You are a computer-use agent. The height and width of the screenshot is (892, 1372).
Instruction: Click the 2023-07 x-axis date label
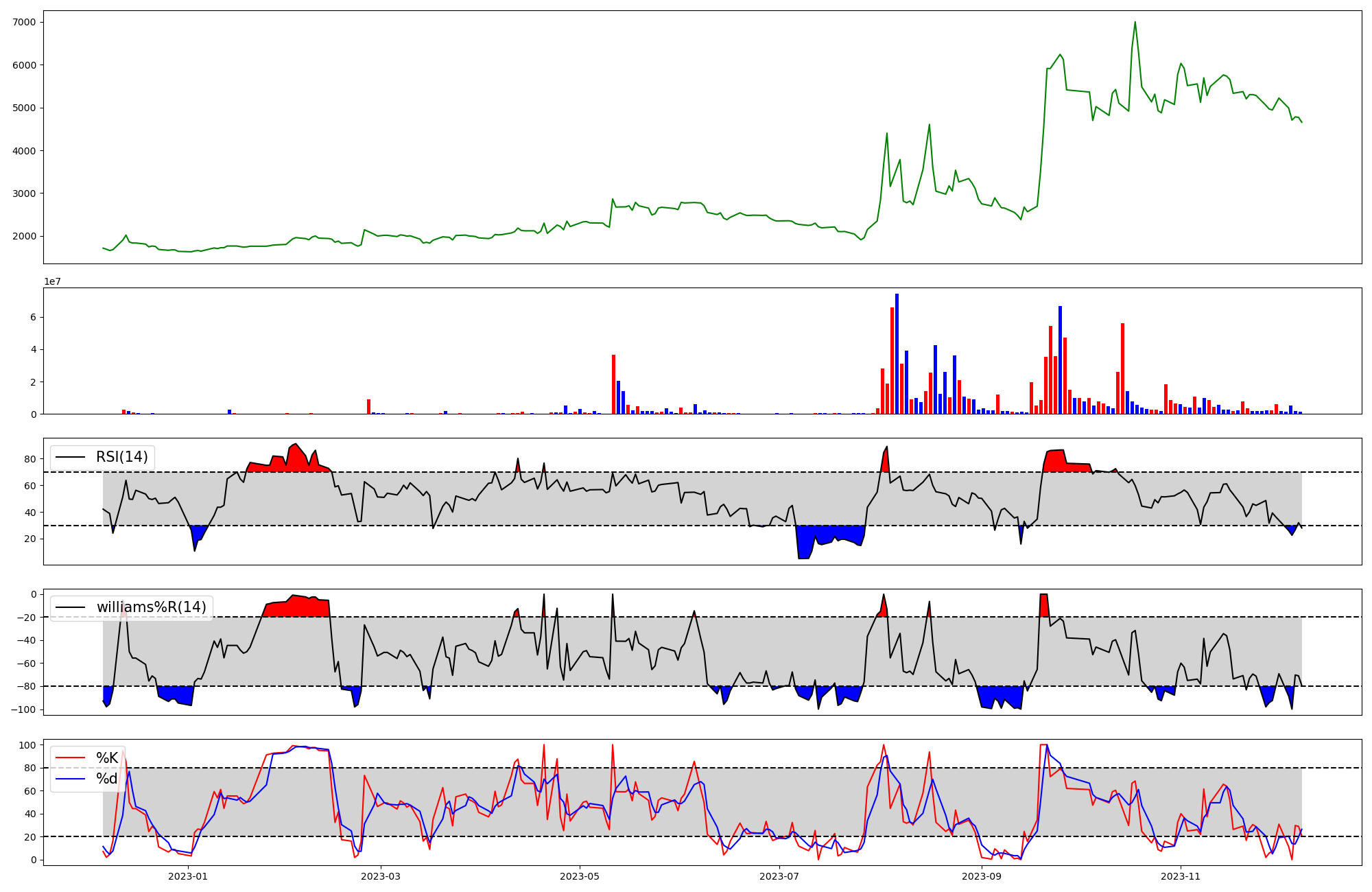tap(779, 876)
